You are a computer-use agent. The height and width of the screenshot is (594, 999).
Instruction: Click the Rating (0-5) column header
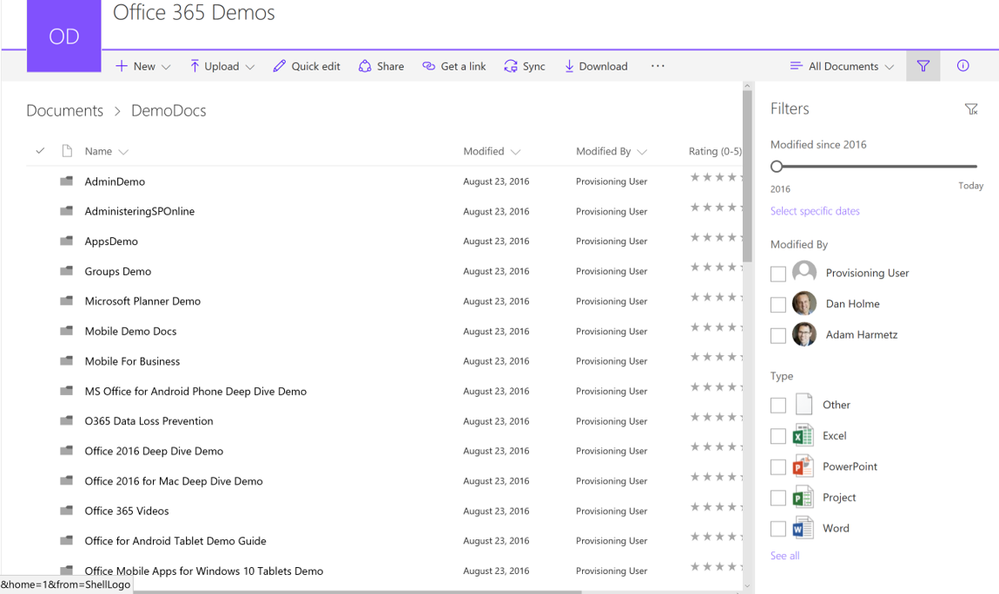click(x=715, y=151)
